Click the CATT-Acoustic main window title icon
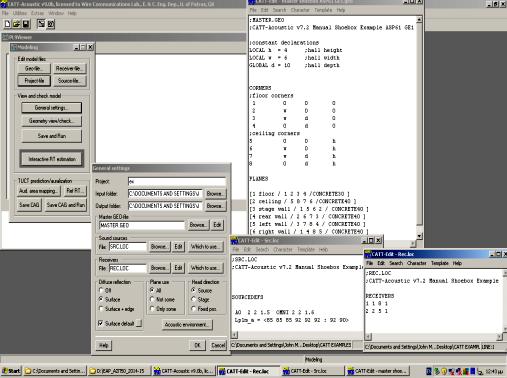Image resolution: width=507 pixels, height=378 pixels. [4, 4]
